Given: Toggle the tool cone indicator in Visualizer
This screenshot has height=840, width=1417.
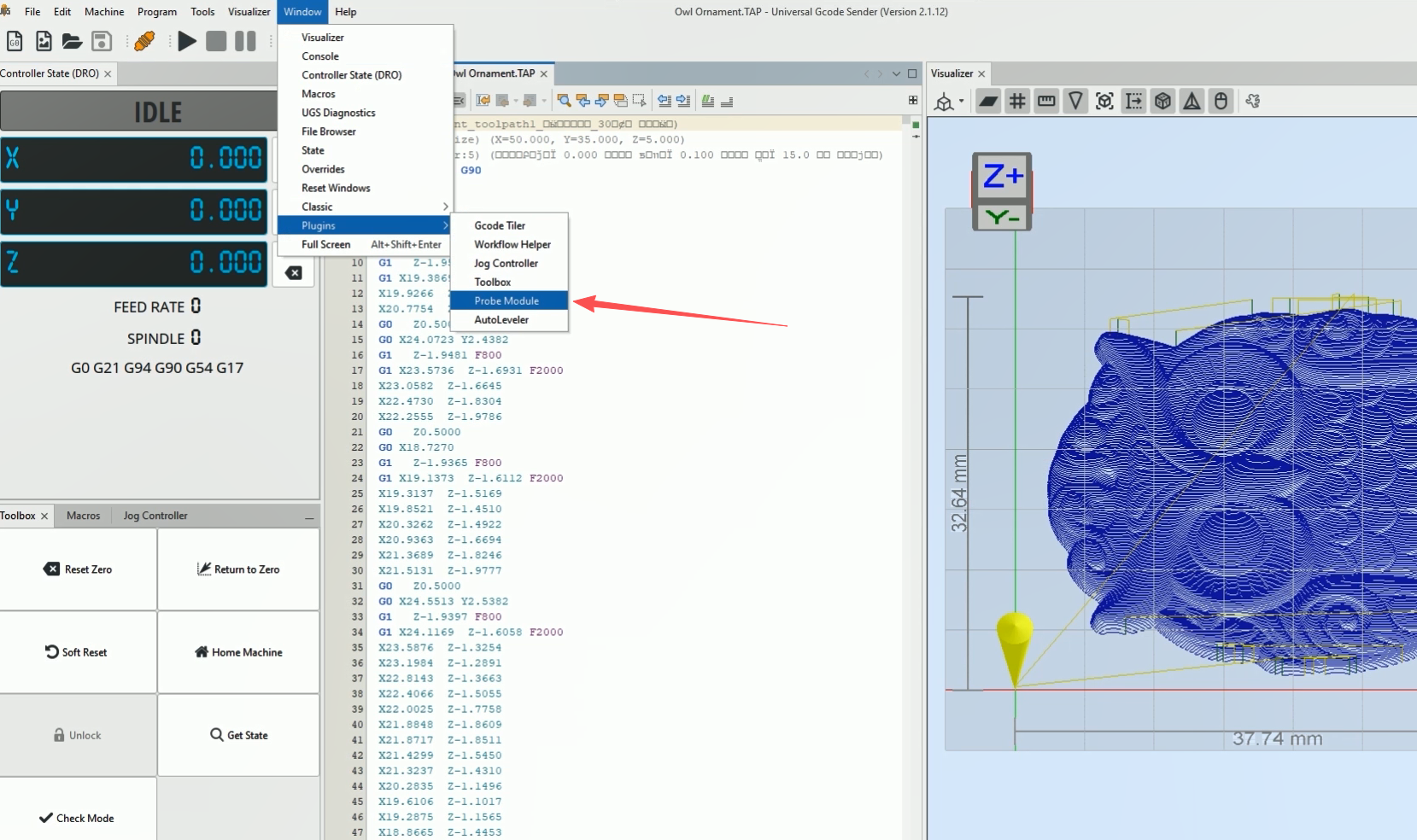Looking at the screenshot, I should pos(1075,102).
